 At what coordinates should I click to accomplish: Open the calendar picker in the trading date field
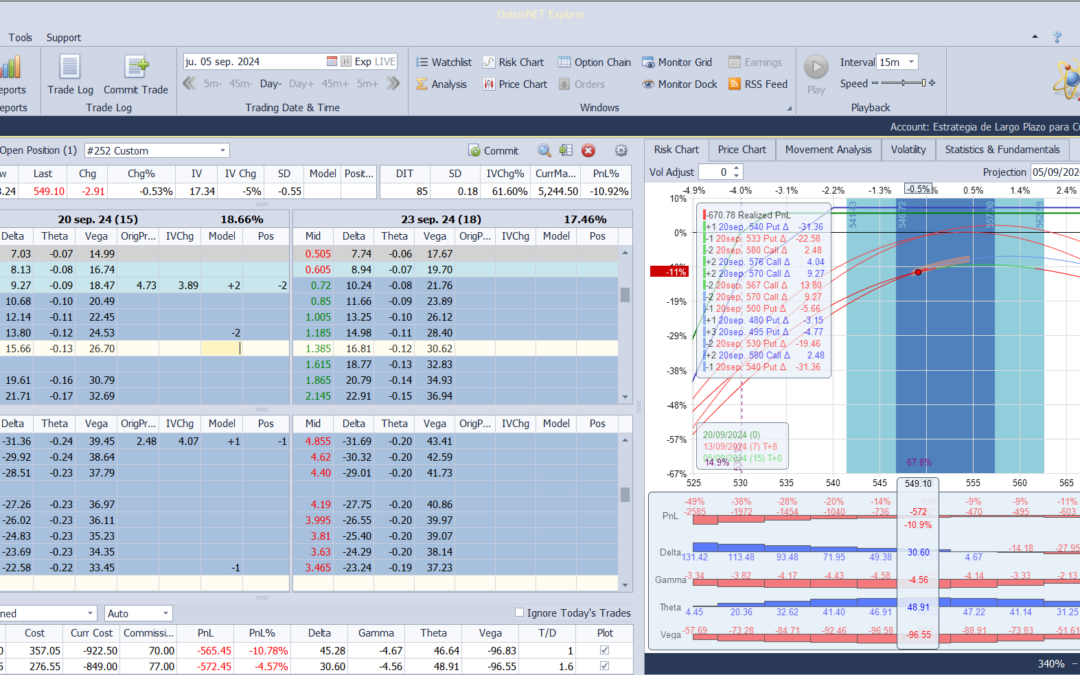[332, 61]
